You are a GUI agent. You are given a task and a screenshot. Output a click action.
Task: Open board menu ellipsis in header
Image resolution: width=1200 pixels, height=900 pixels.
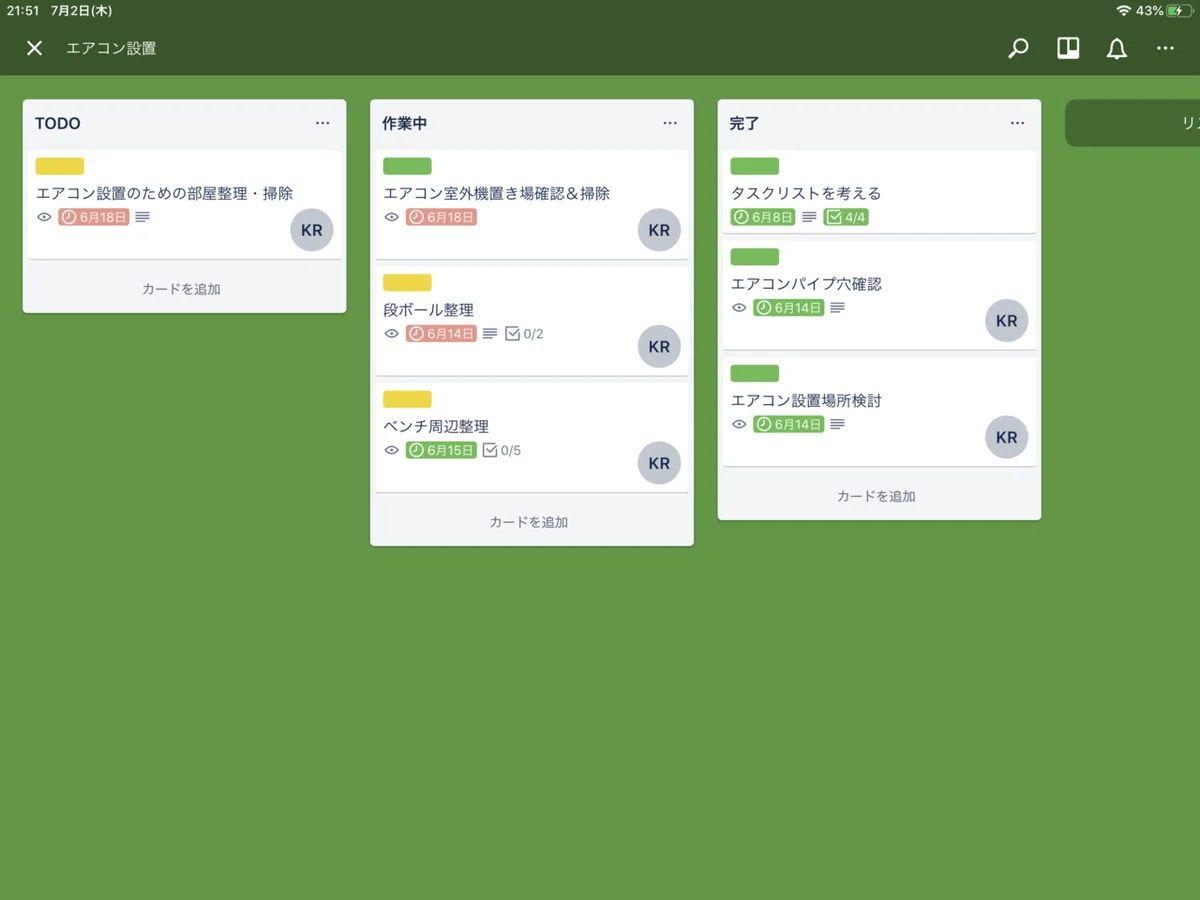coord(1165,48)
